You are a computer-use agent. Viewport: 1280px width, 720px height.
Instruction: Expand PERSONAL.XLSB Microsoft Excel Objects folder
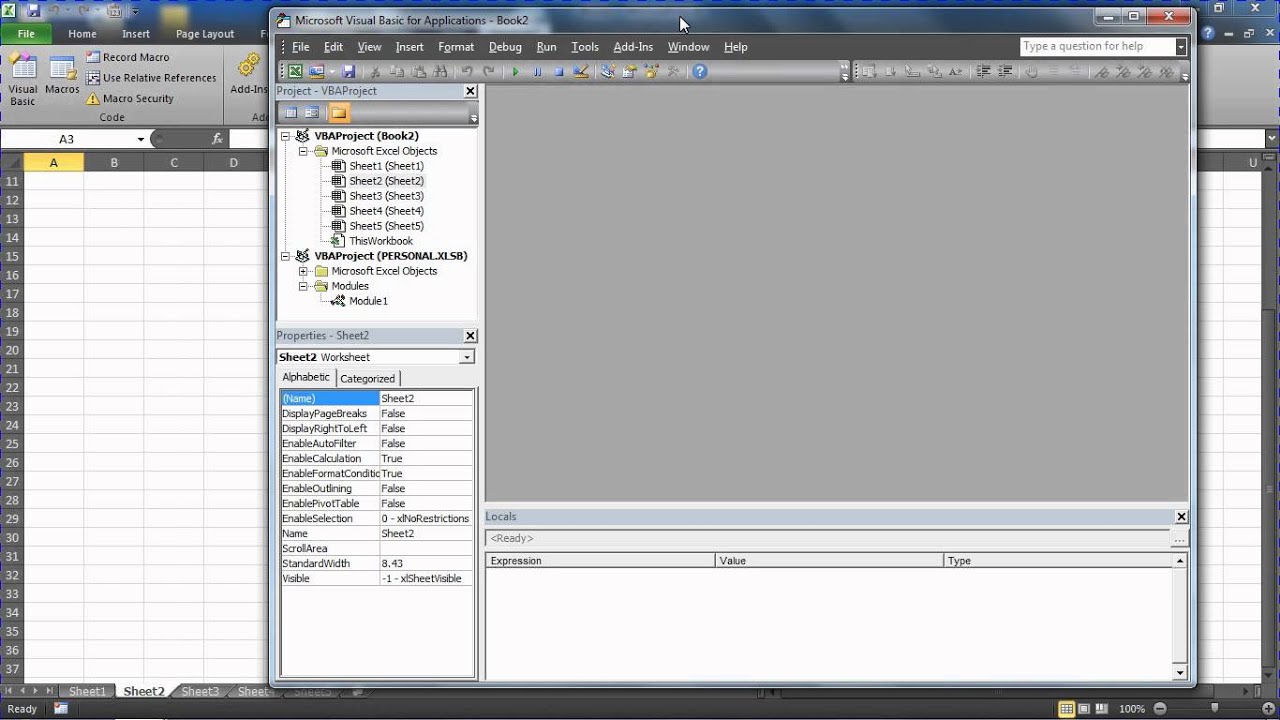[303, 271]
